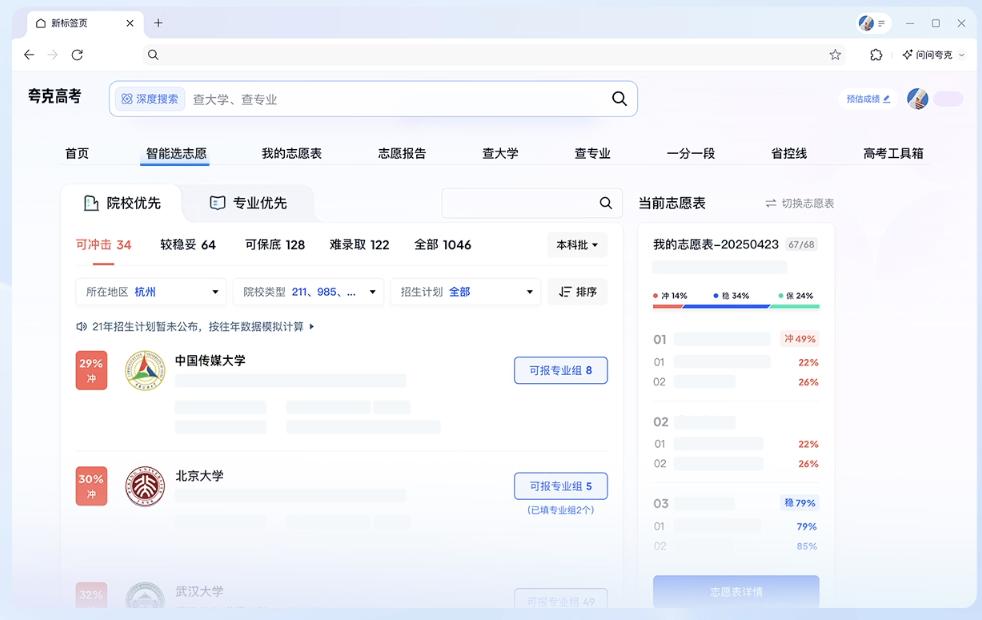
Task: Toggle 切换志愿表 to swap wishlists
Action: click(805, 203)
